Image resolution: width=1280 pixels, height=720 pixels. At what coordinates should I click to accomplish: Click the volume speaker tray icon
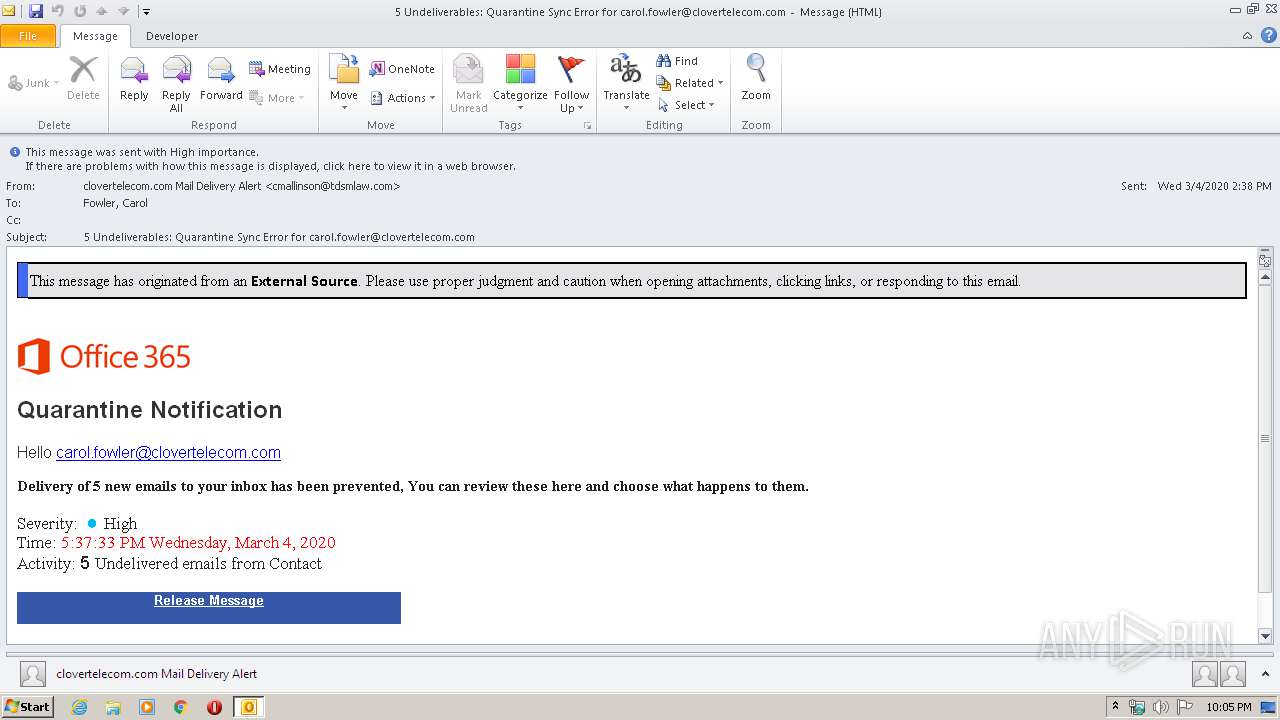tap(1160, 707)
